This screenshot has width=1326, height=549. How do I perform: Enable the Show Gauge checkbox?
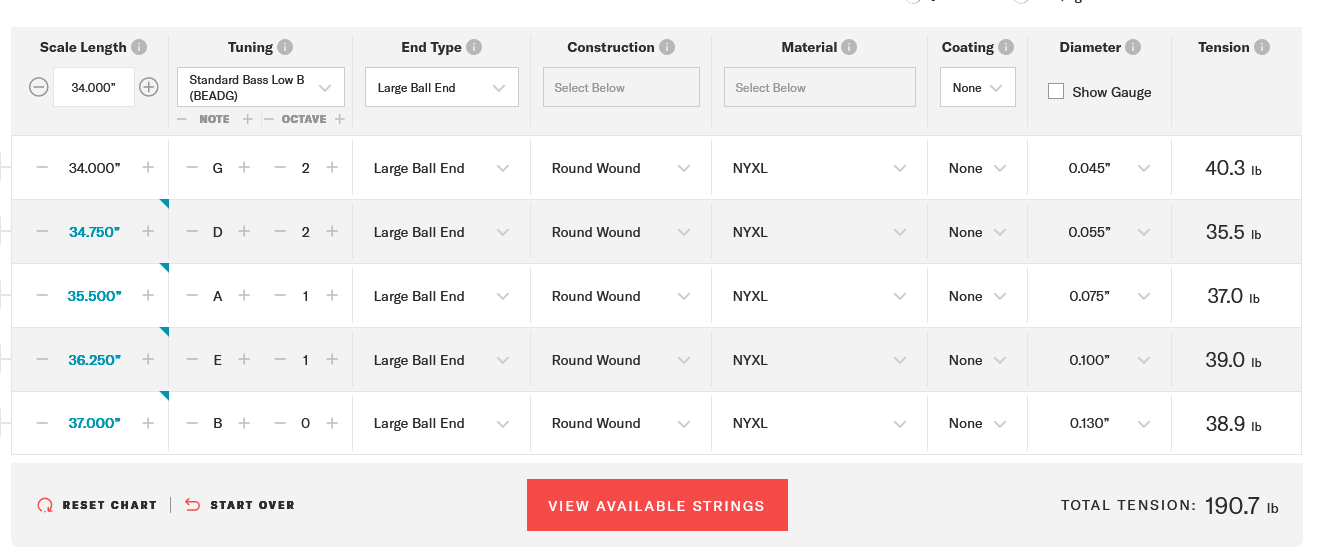[1056, 91]
